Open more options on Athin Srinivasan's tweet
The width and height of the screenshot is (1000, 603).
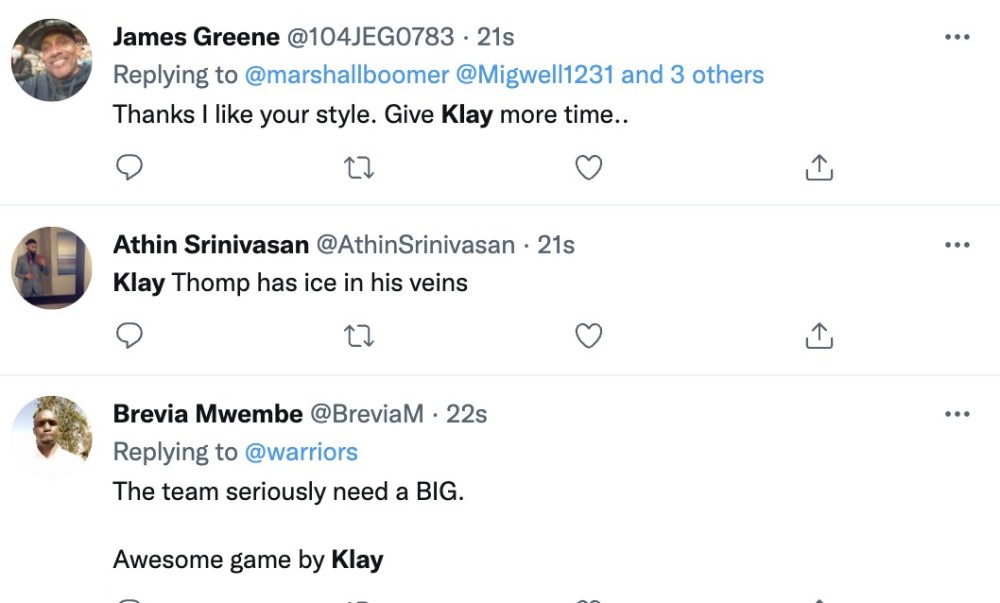[x=957, y=244]
